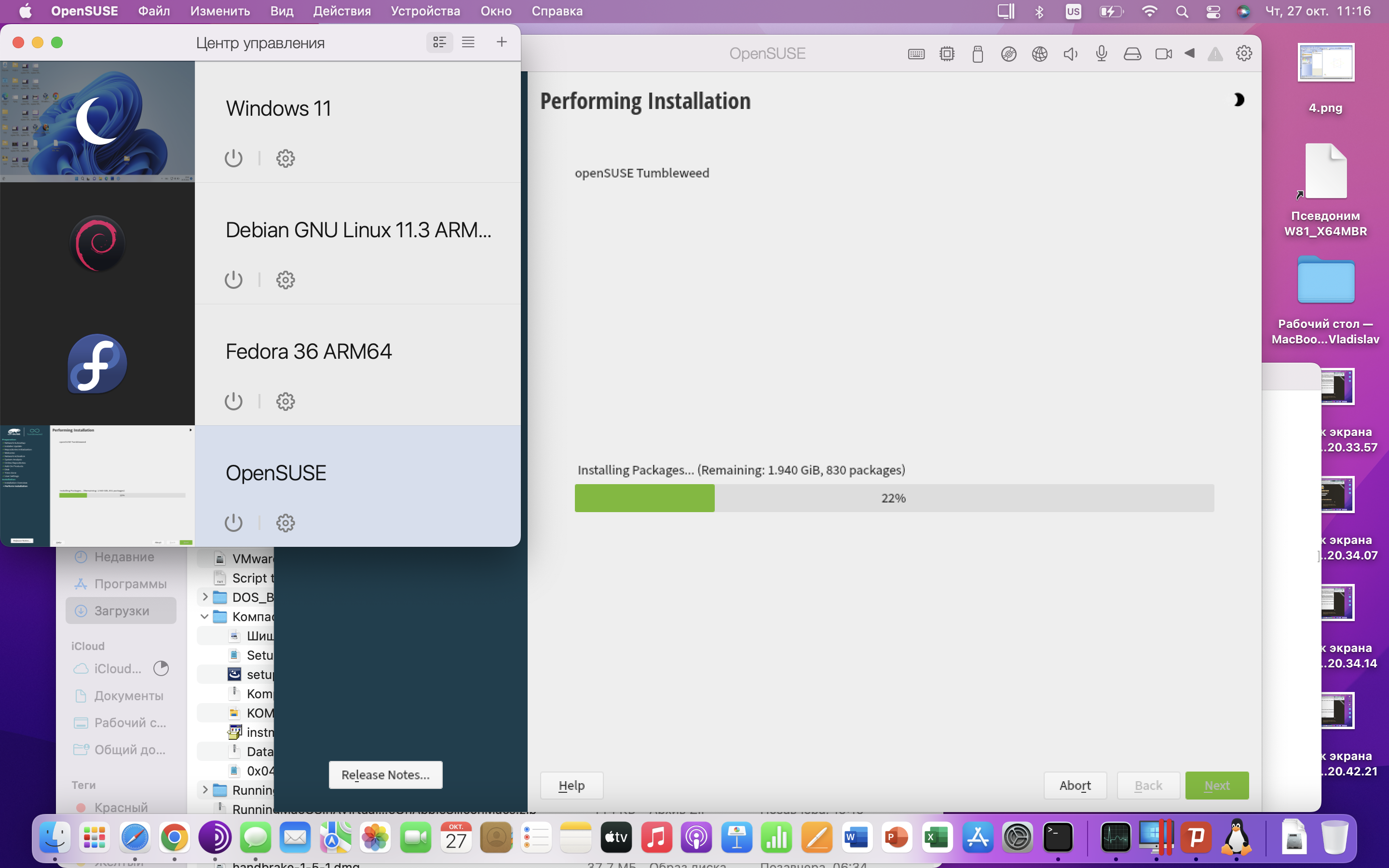This screenshot has width=1389, height=868.
Task: Click the OpenSUSE power button in Control Center
Action: pos(233,522)
